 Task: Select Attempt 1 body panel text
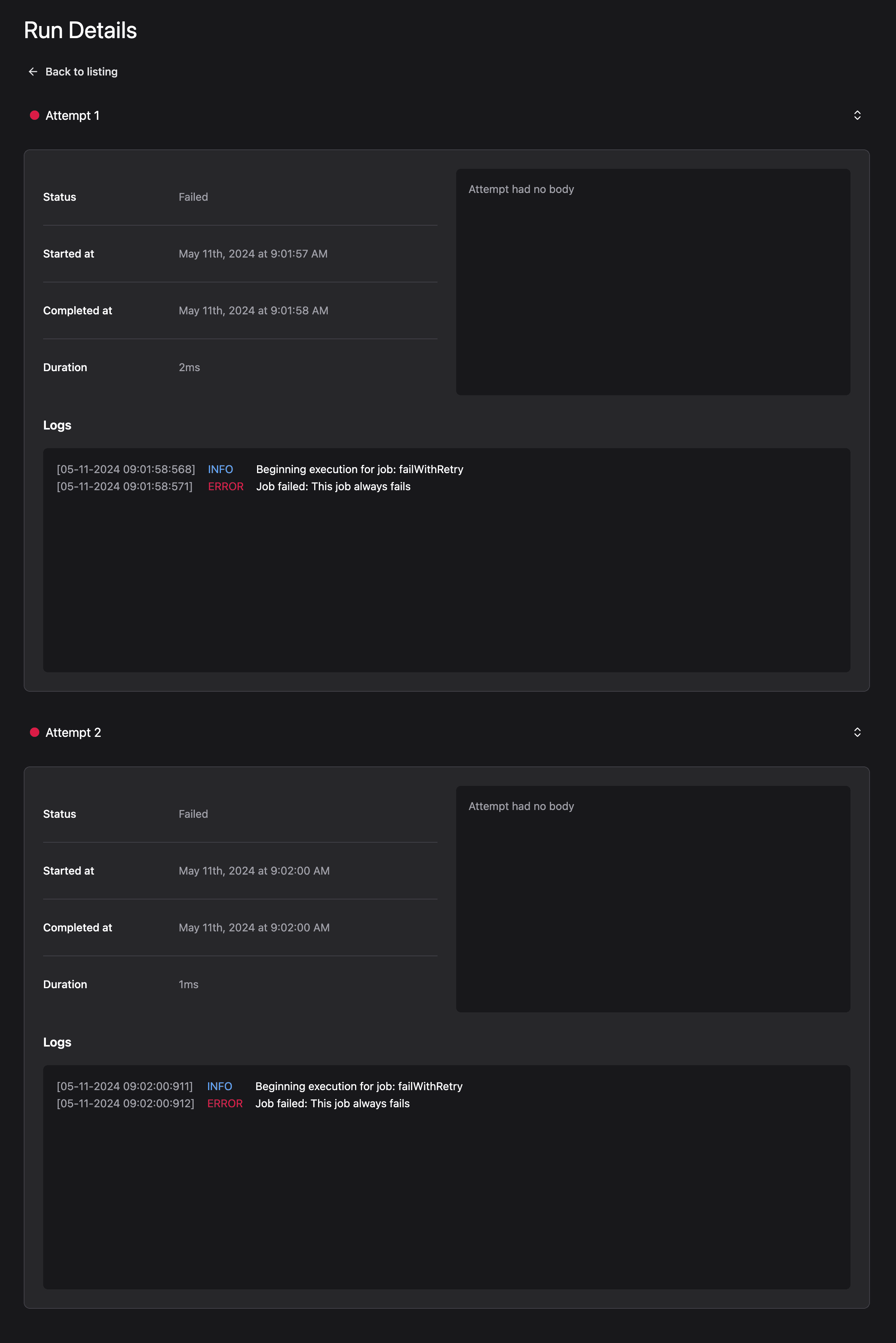pos(521,189)
